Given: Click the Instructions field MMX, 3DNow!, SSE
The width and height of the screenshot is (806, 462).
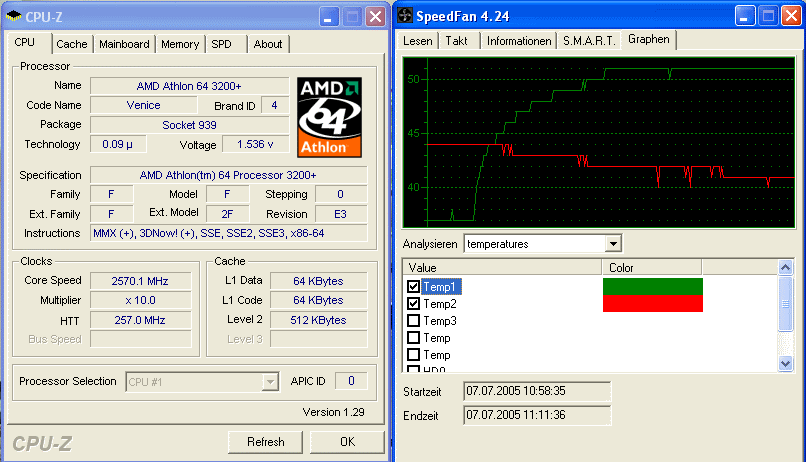Looking at the screenshot, I should [x=229, y=233].
